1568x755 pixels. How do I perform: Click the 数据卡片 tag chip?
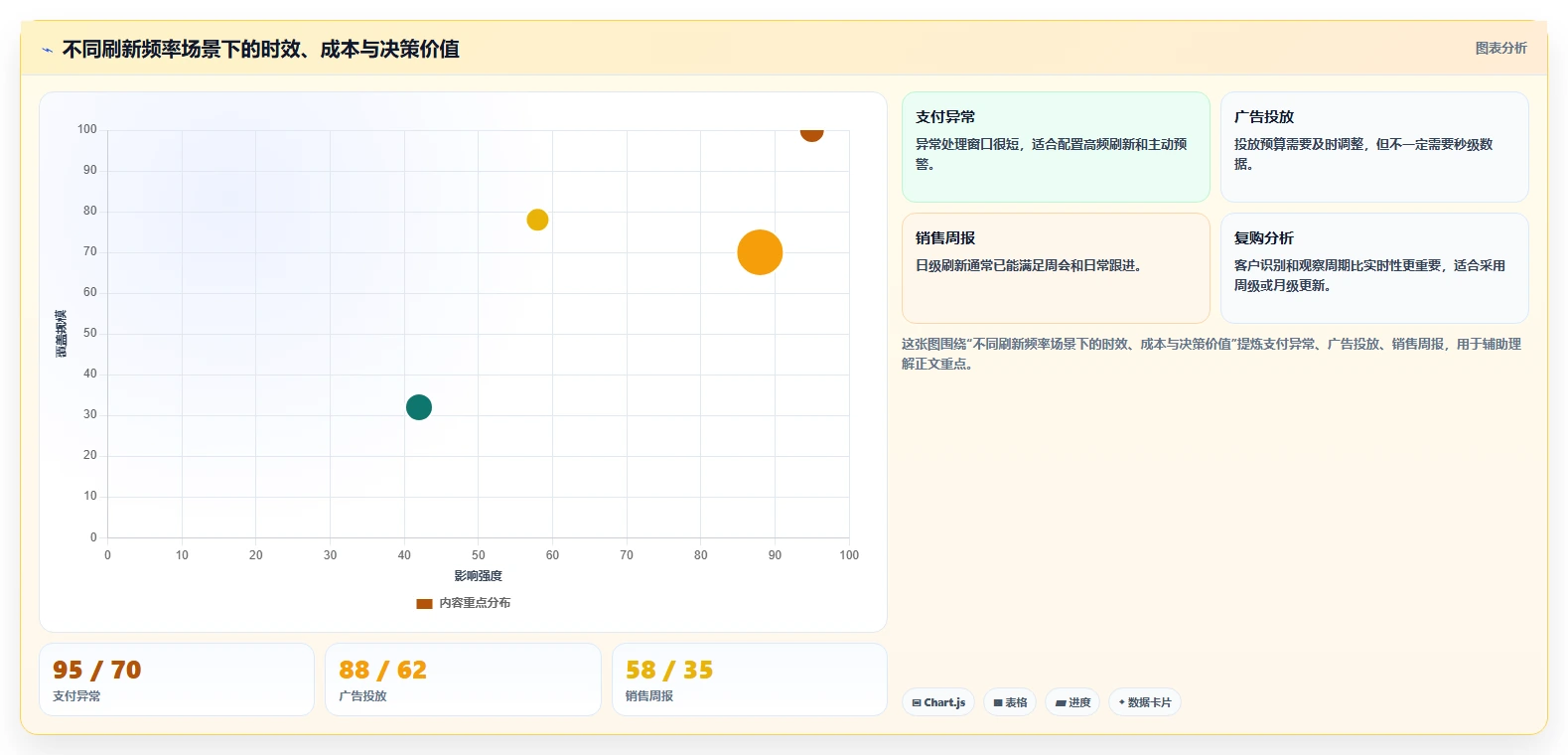coord(1145,702)
